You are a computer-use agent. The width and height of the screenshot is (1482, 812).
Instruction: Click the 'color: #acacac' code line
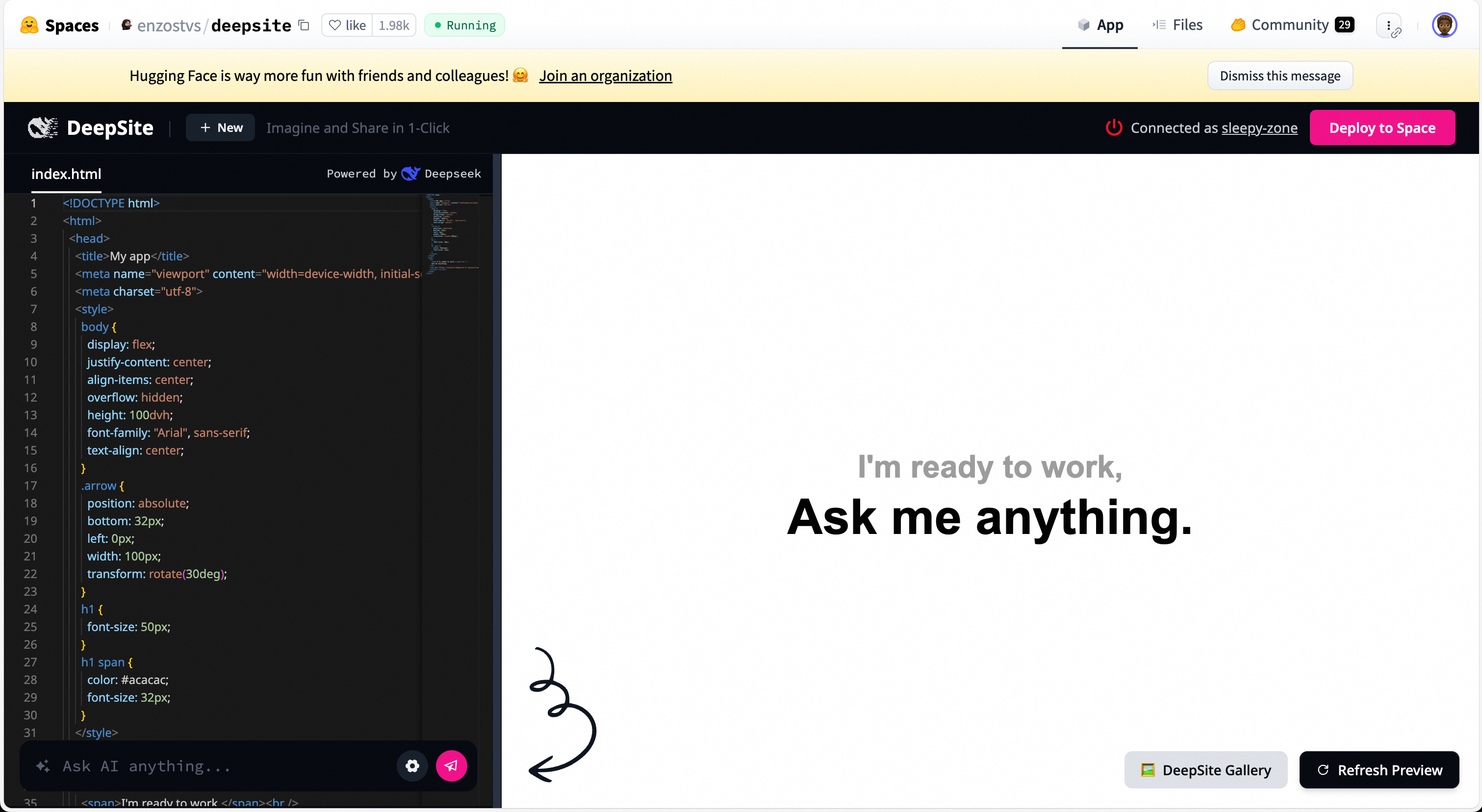(128, 680)
